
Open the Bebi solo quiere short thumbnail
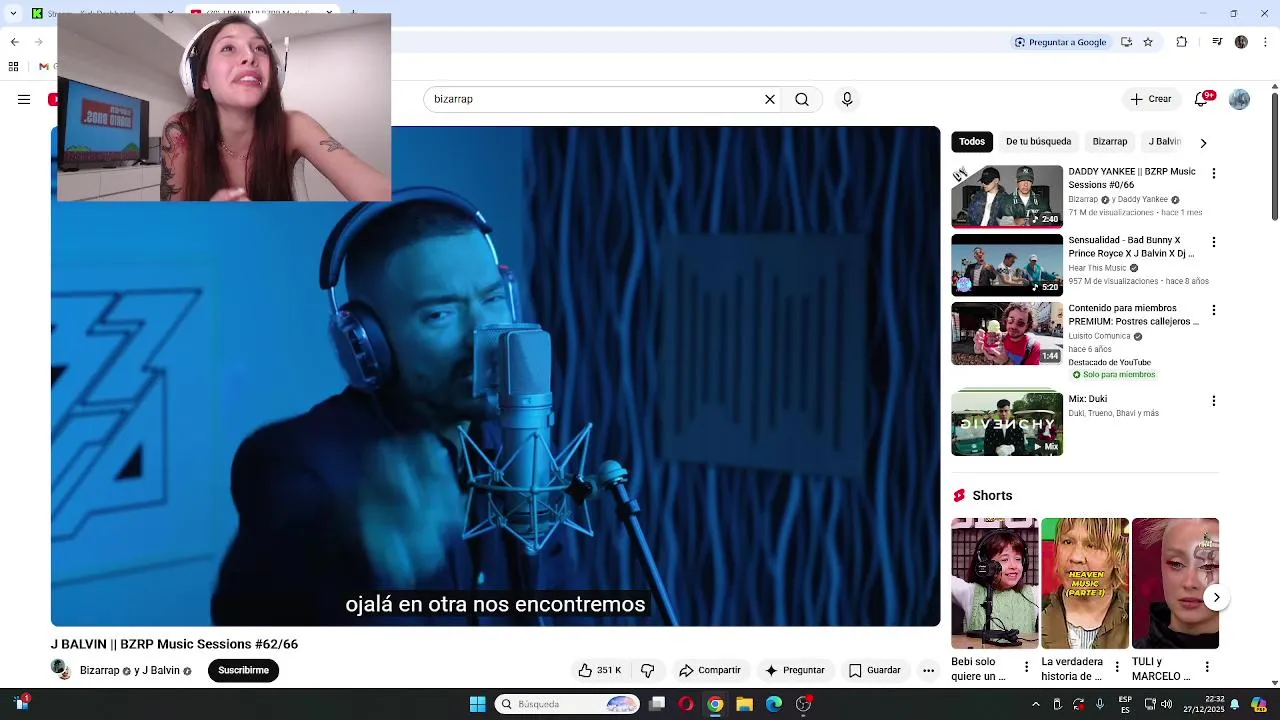[x=995, y=583]
